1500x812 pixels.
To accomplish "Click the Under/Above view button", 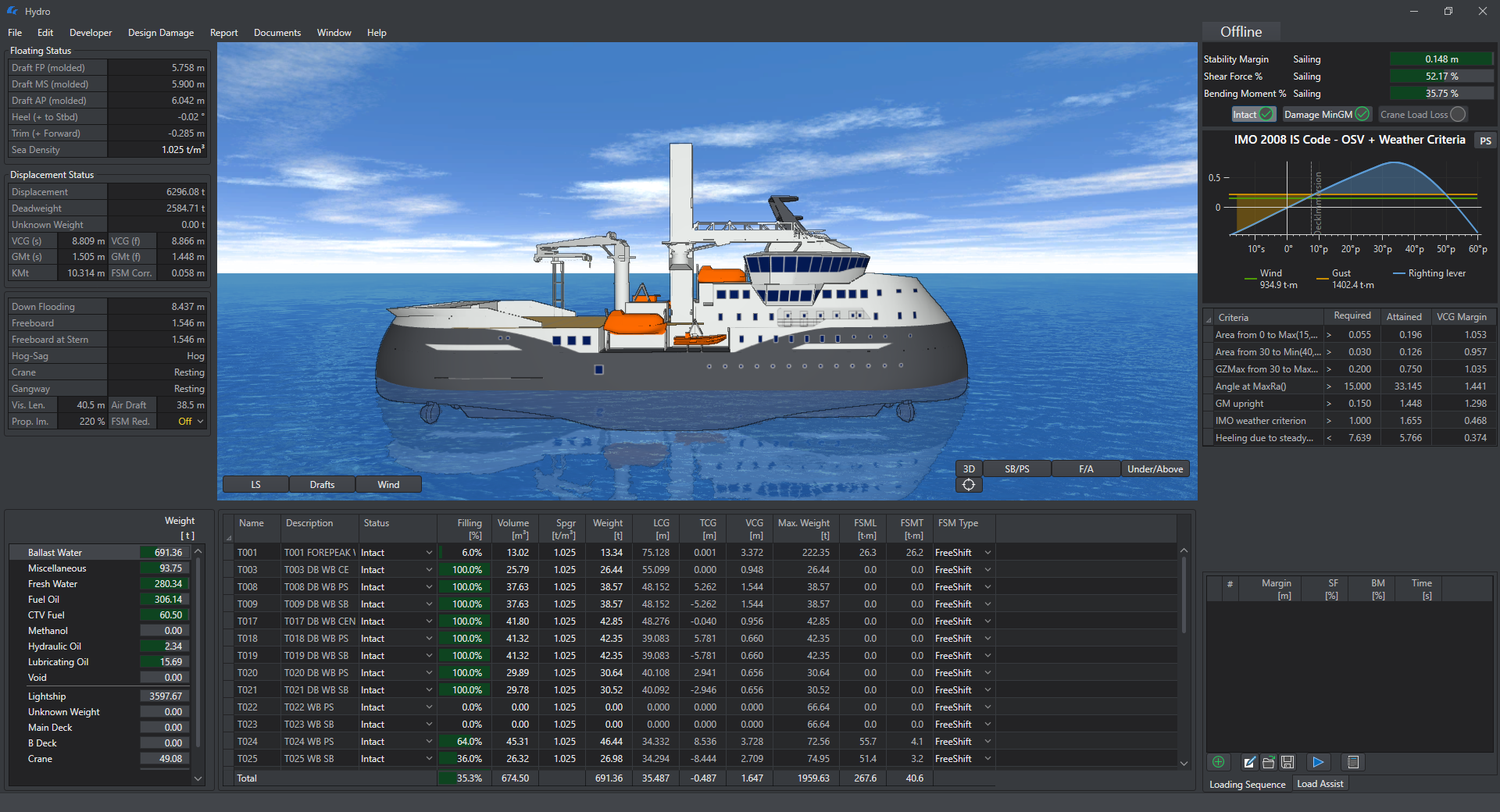I will point(1155,468).
